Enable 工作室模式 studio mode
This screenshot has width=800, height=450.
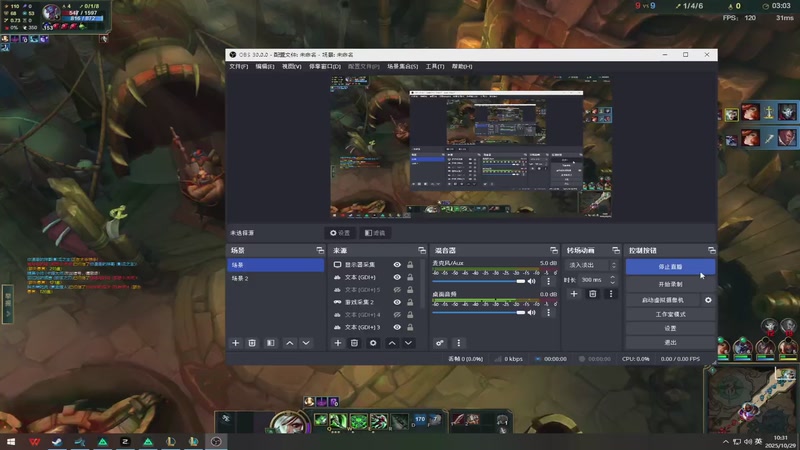tap(670, 314)
